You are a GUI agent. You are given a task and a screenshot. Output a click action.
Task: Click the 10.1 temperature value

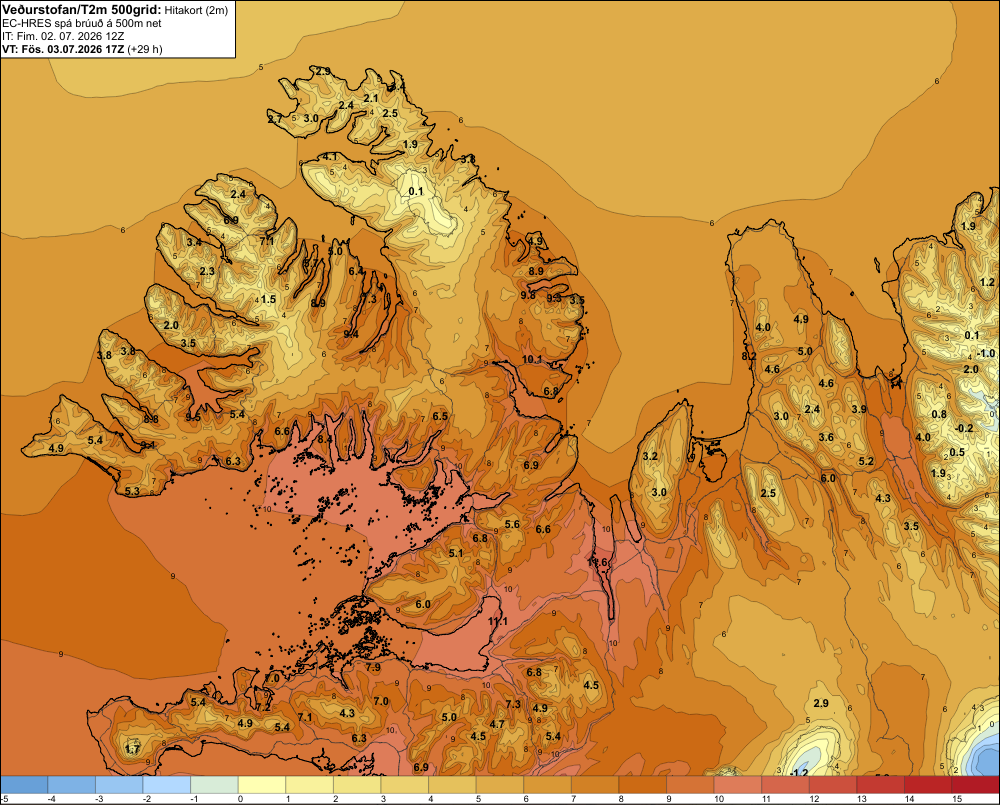pos(532,359)
